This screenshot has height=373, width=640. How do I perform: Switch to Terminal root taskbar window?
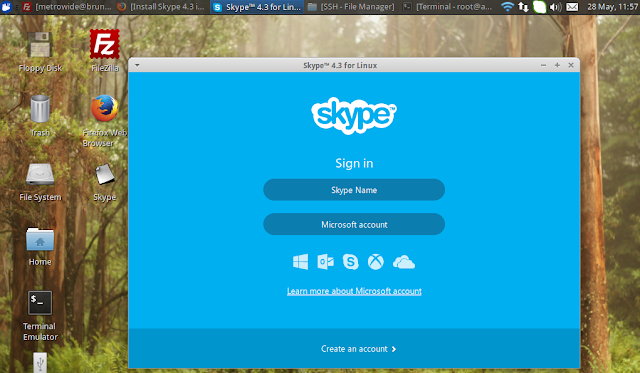click(x=447, y=7)
